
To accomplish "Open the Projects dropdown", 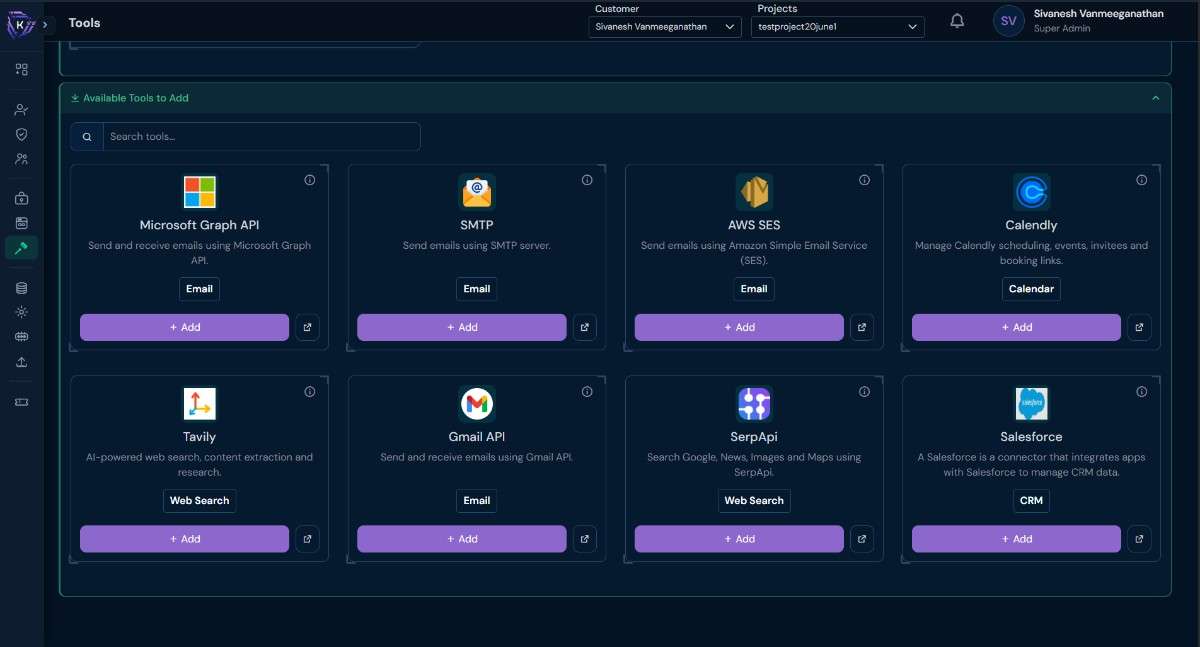I will tap(838, 27).
